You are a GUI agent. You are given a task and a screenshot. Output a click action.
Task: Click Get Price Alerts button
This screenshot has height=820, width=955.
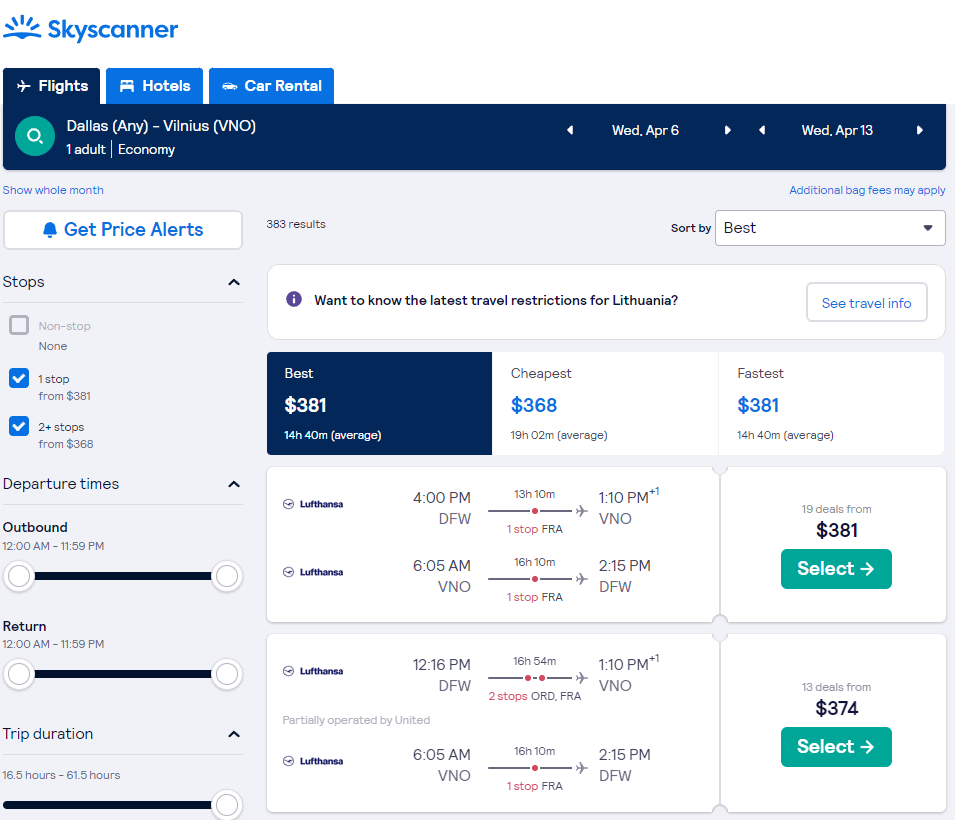point(123,230)
